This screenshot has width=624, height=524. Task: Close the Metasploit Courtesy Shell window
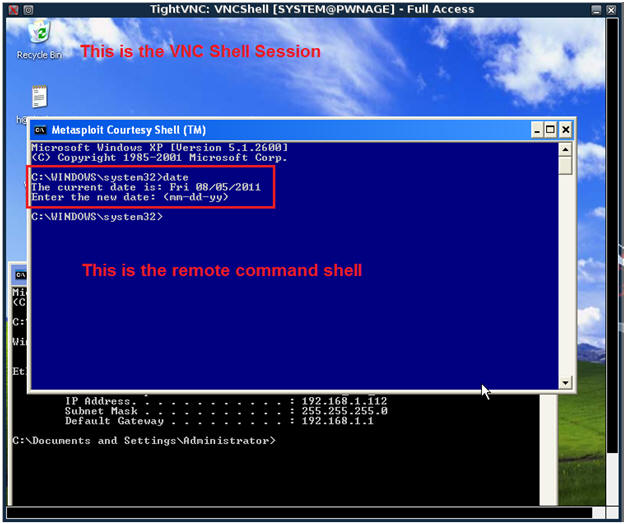pos(566,130)
